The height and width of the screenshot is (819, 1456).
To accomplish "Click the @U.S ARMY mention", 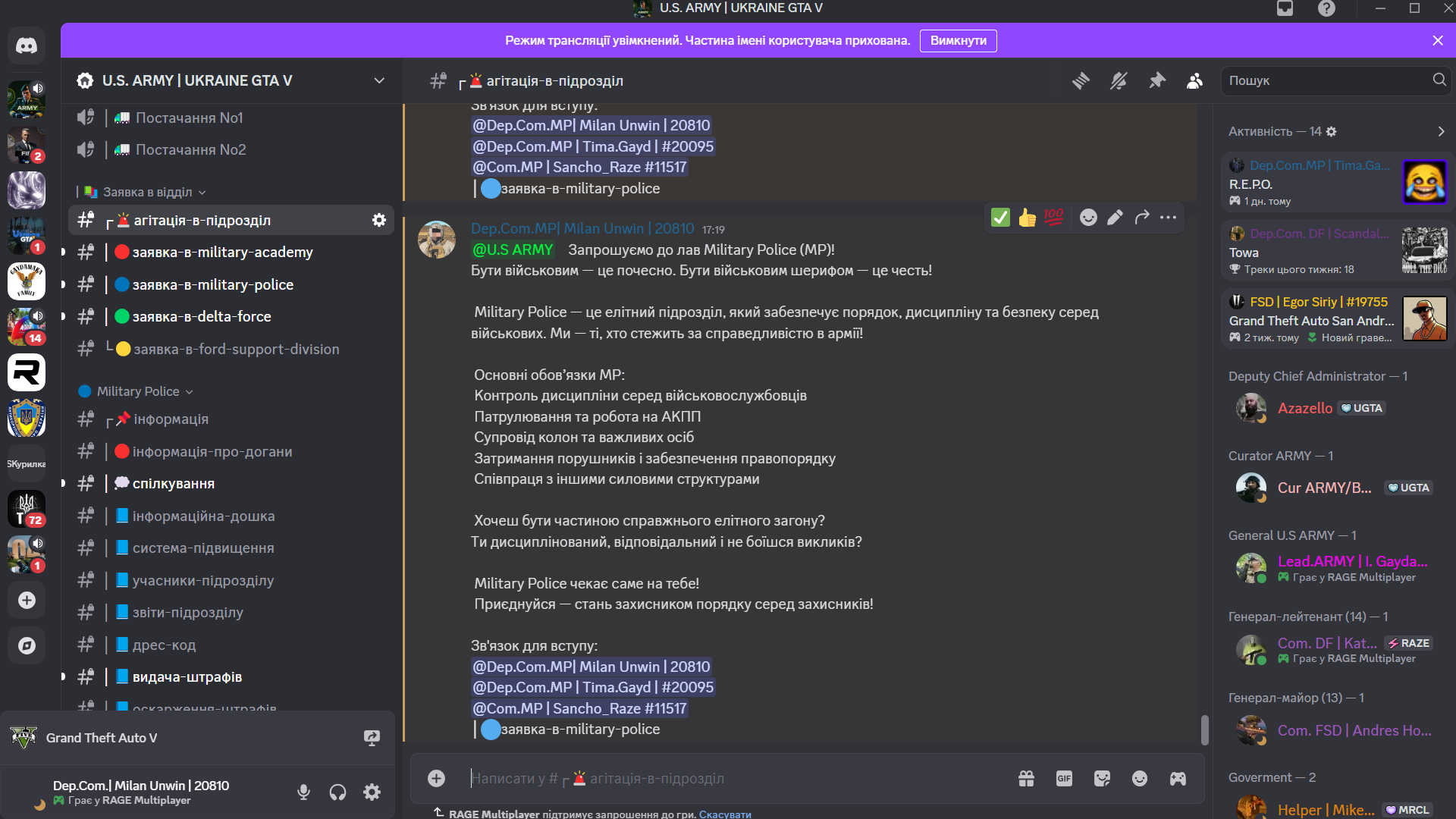I will (x=513, y=249).
